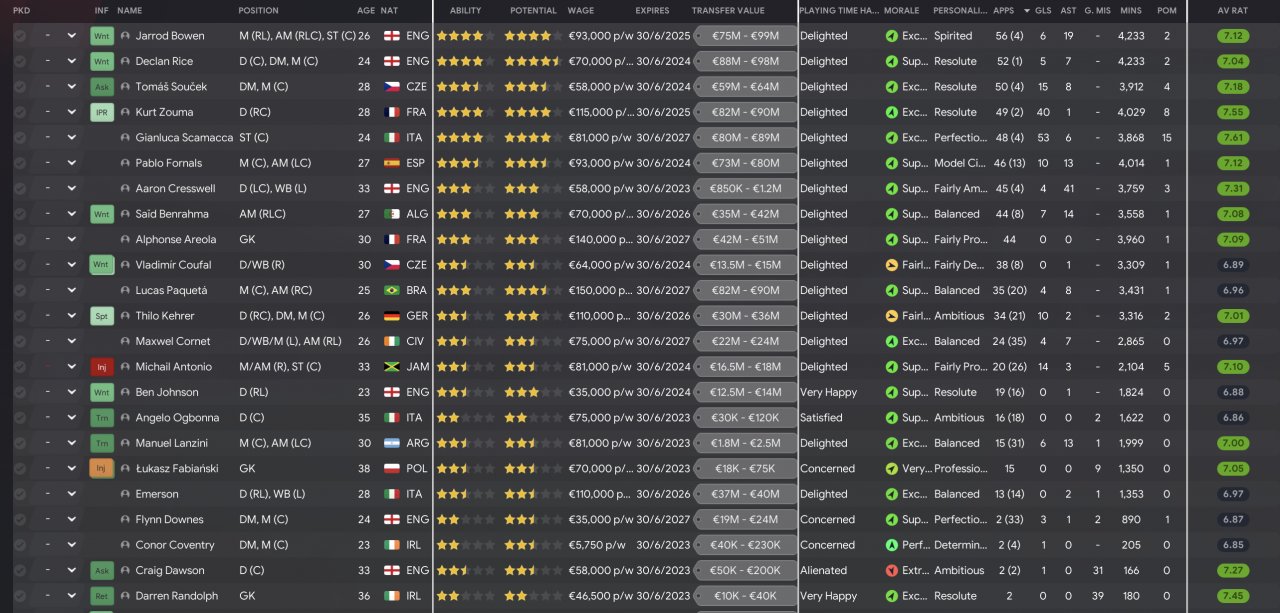Screen dimensions: 1280x613
Task: Tick the selection checkbox for Jarrod Bowen
Action: 19,36
